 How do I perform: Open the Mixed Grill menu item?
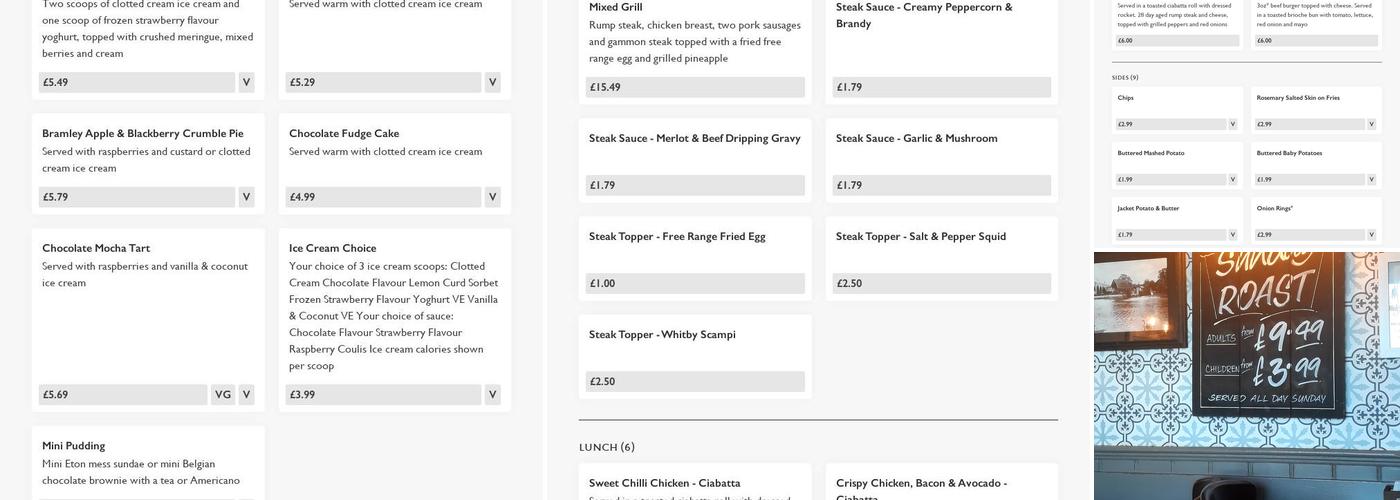click(616, 8)
